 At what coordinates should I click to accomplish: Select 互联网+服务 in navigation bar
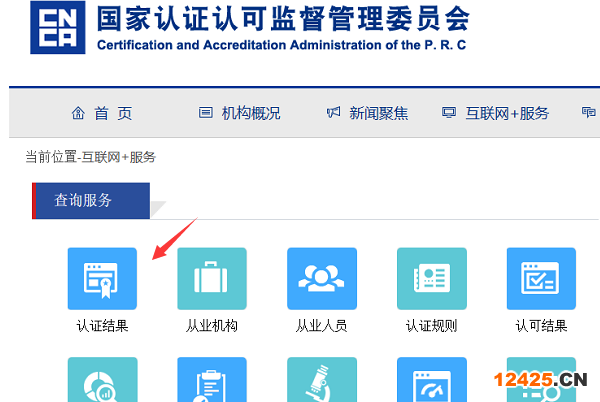coord(495,113)
